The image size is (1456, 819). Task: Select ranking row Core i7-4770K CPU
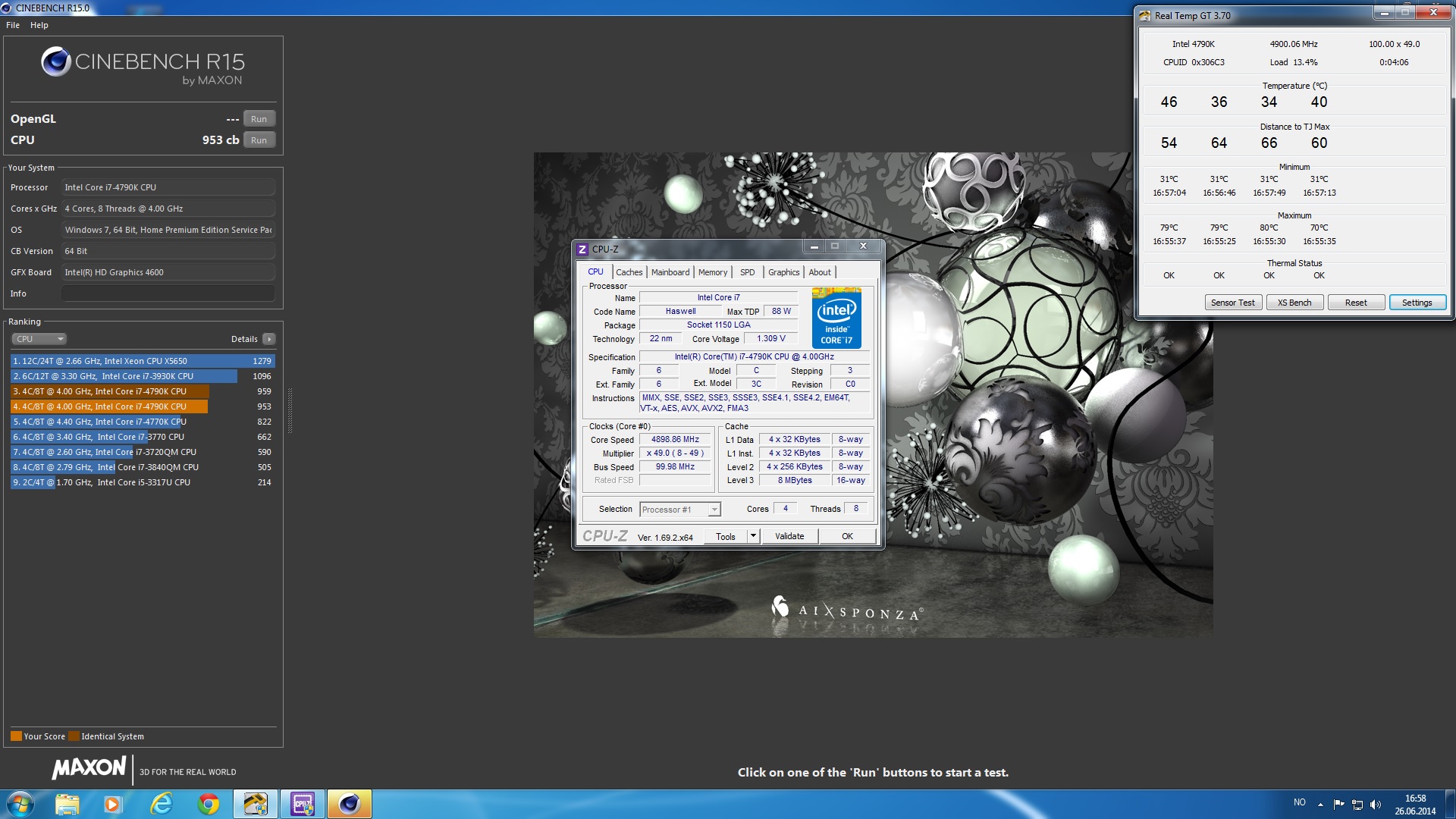pos(143,422)
